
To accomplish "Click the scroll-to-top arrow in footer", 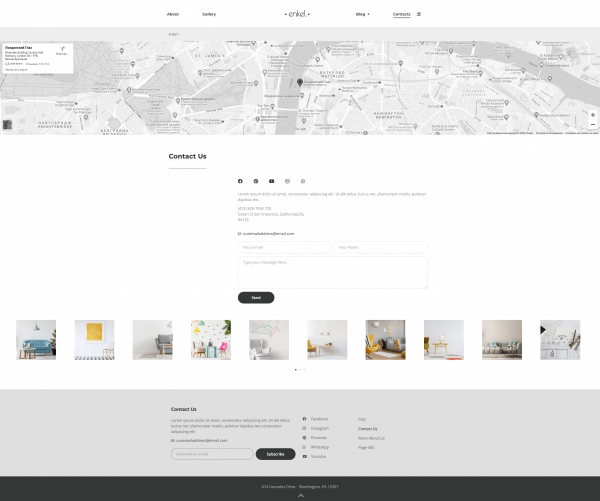I will (300, 494).
